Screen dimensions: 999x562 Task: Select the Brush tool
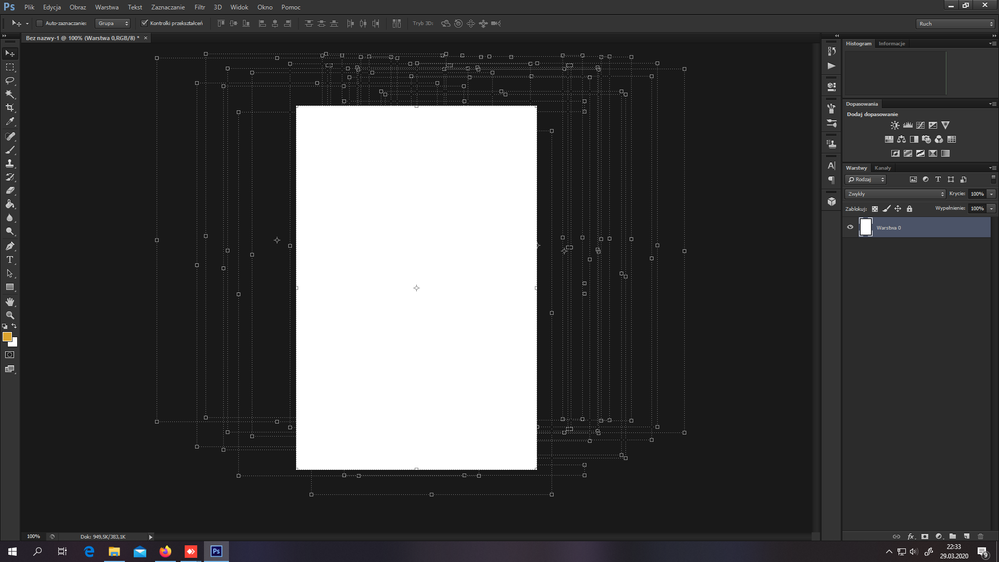[x=10, y=150]
